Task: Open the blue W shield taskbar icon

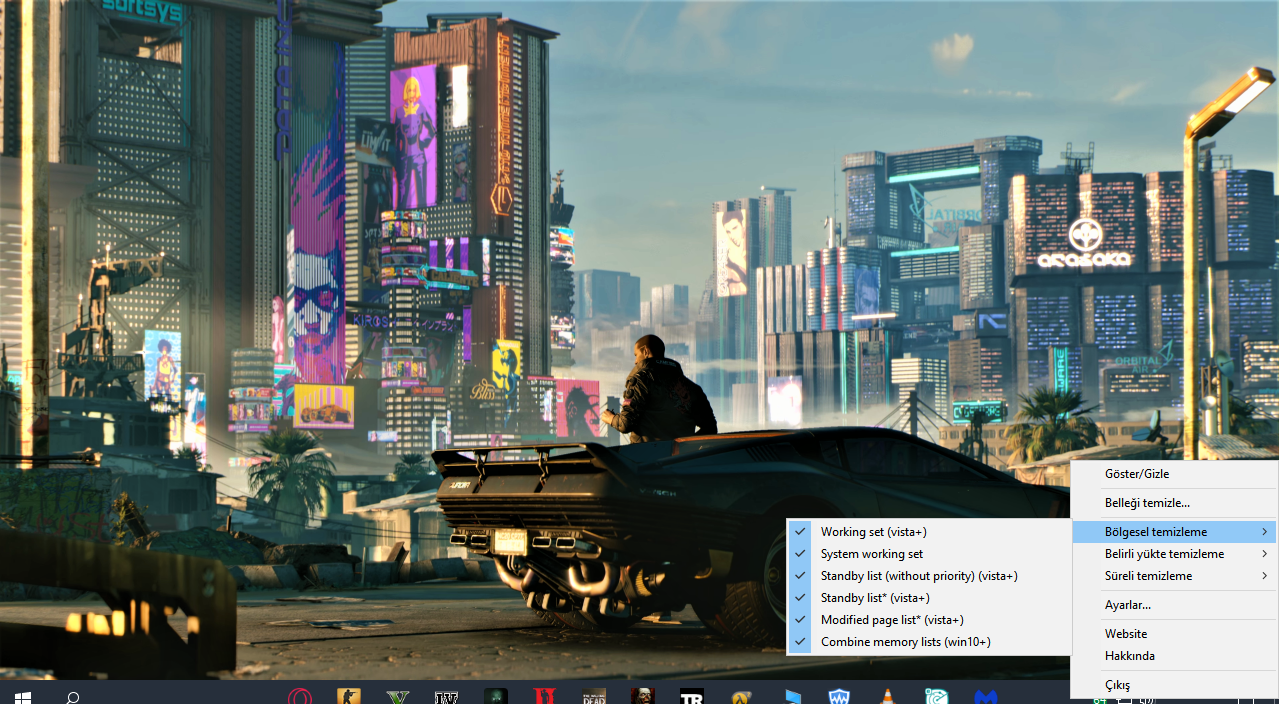Action: pos(839,696)
